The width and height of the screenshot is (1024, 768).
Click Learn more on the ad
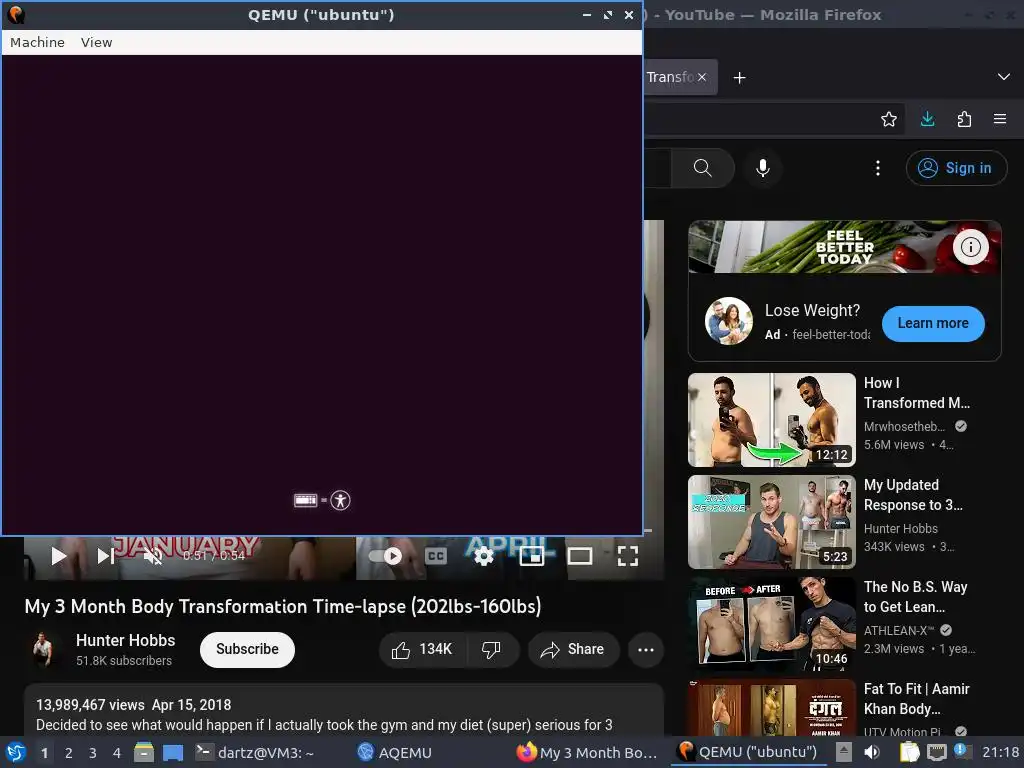click(x=933, y=323)
